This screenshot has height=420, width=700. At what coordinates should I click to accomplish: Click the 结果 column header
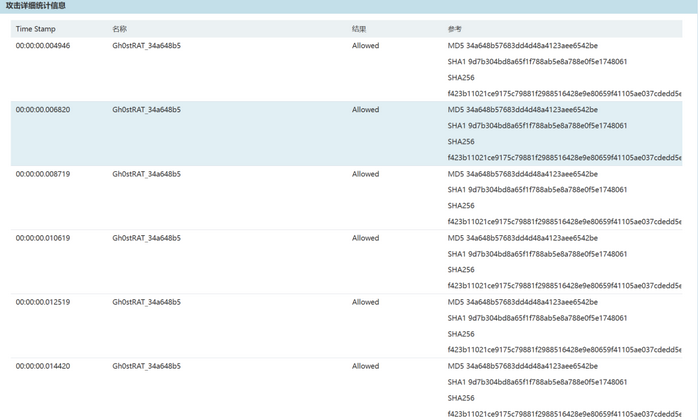(359, 29)
